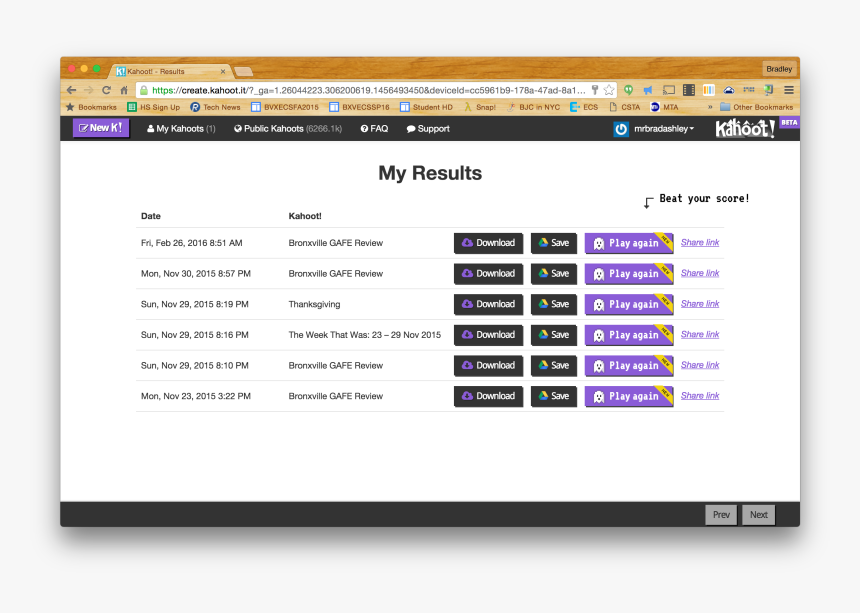Open the BVXECSFA2015 bookmark

[285, 107]
